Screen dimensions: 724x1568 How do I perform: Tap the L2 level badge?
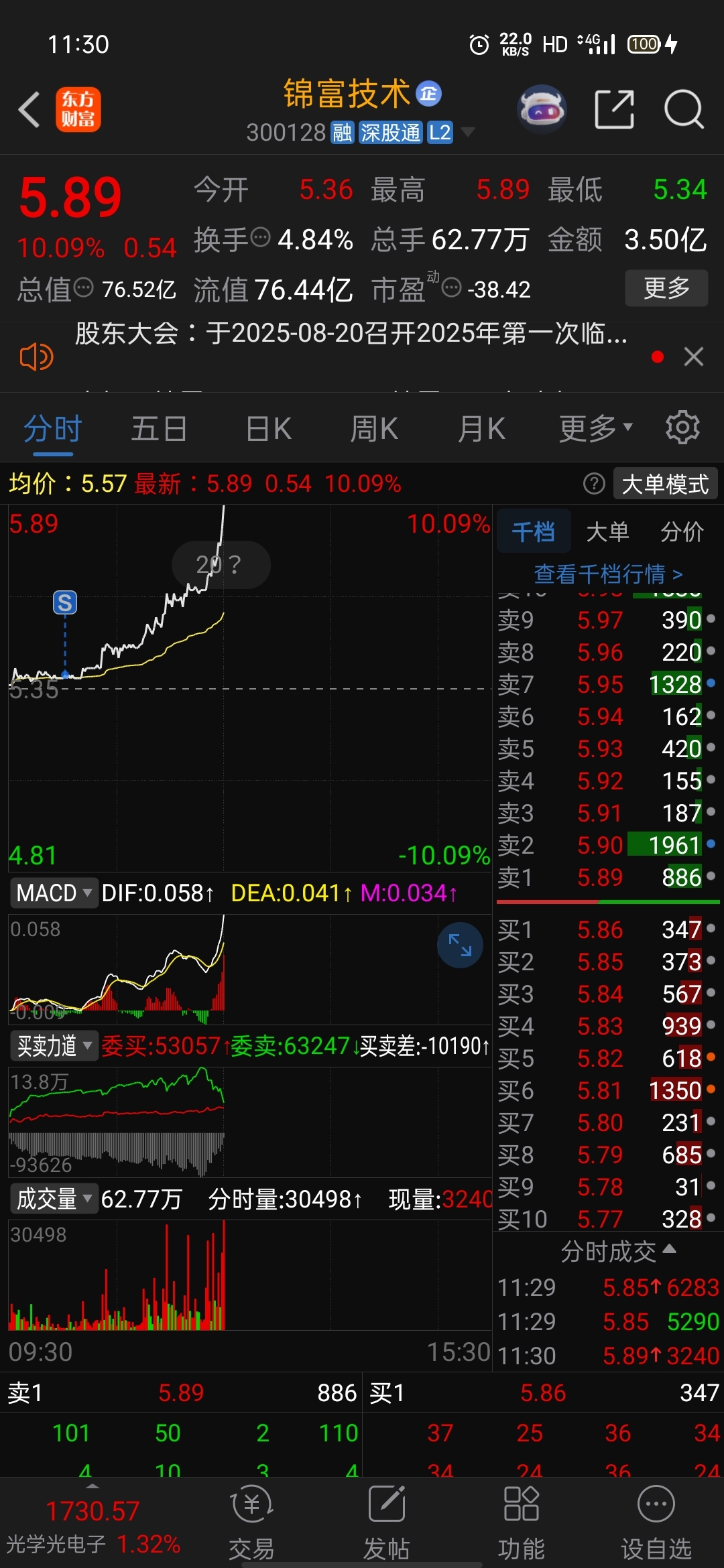[x=440, y=133]
